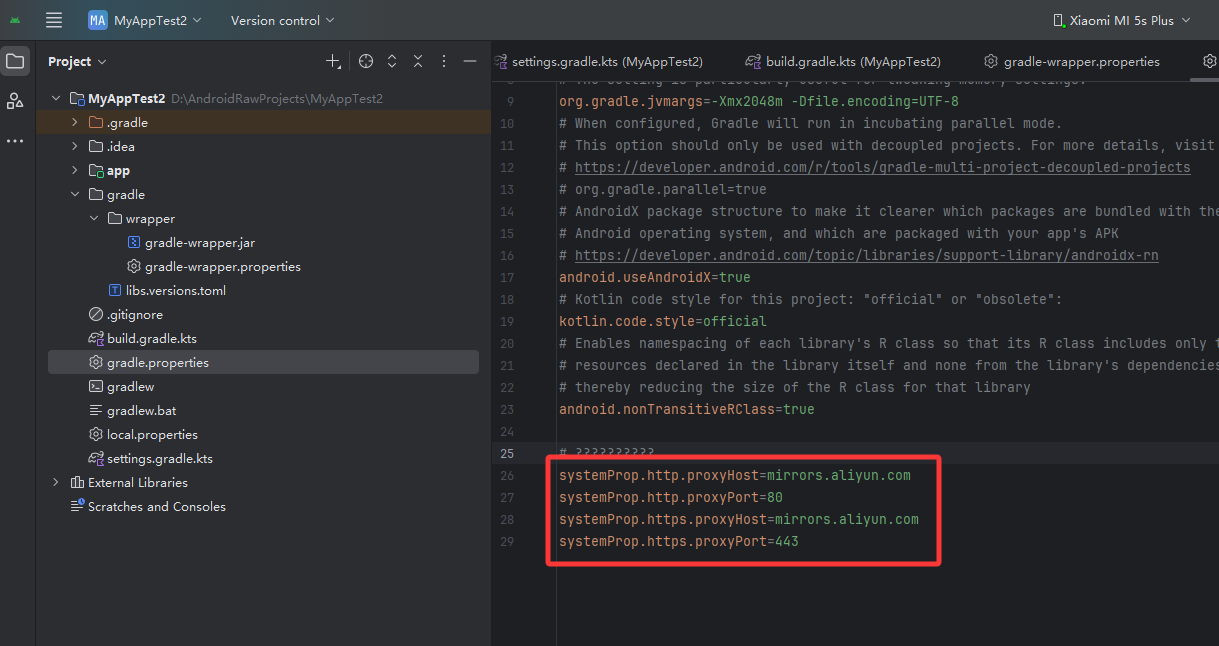The width and height of the screenshot is (1219, 646).
Task: Collapse the gradle folder
Action: (x=74, y=195)
